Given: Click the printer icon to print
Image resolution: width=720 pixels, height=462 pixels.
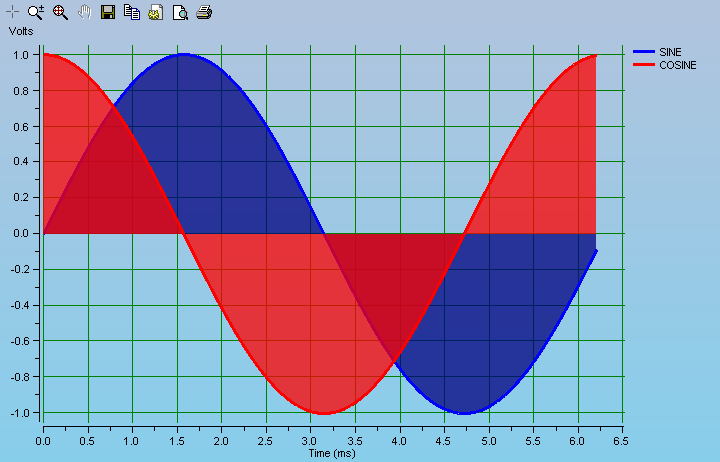Looking at the screenshot, I should tap(204, 12).
